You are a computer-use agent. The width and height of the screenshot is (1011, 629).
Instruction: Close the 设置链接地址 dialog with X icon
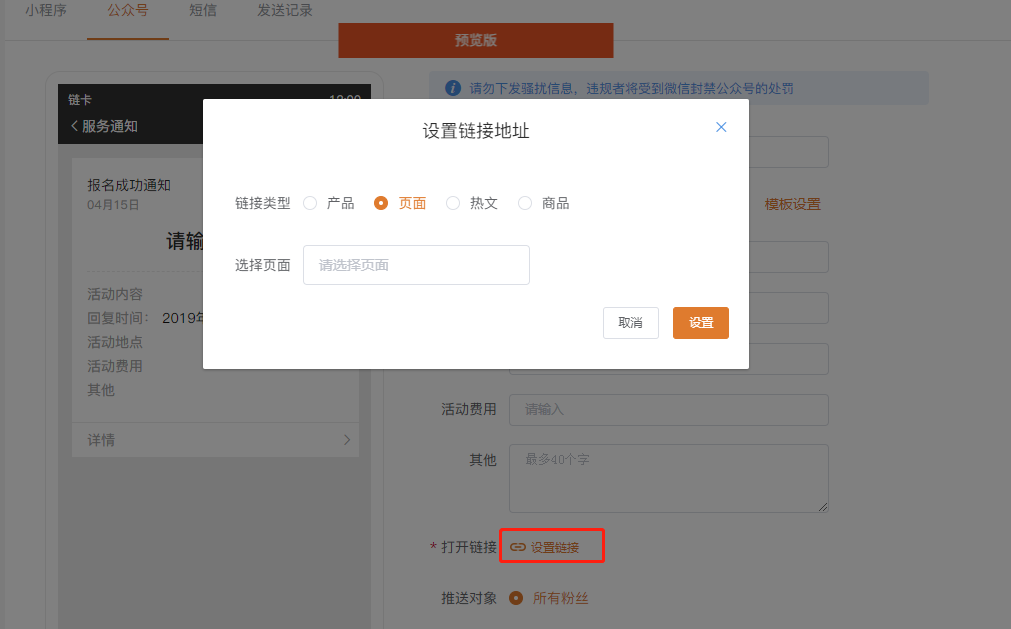pyautogui.click(x=721, y=127)
